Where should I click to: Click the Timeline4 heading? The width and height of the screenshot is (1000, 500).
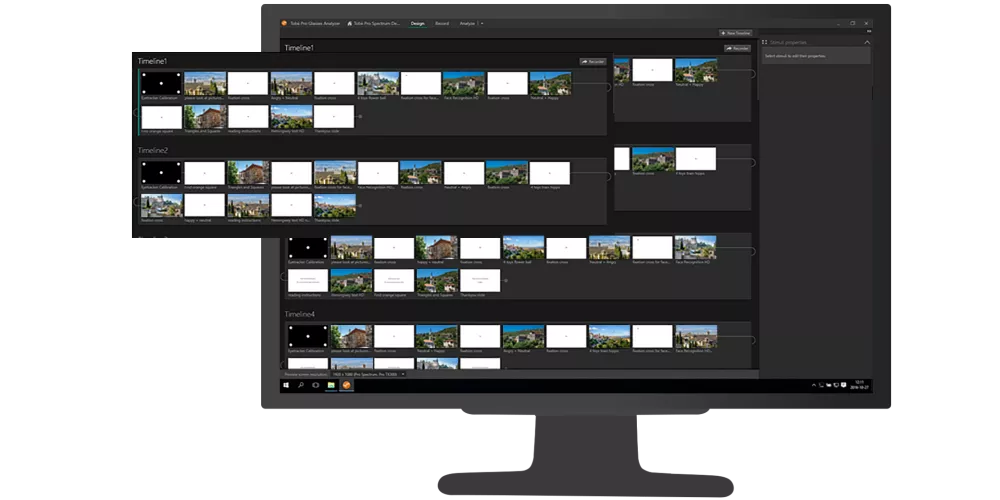[300, 314]
